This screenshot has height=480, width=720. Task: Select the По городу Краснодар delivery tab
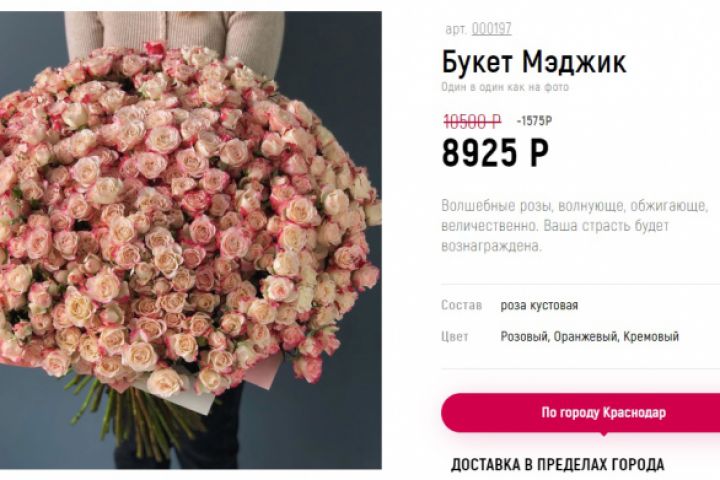pos(580,412)
